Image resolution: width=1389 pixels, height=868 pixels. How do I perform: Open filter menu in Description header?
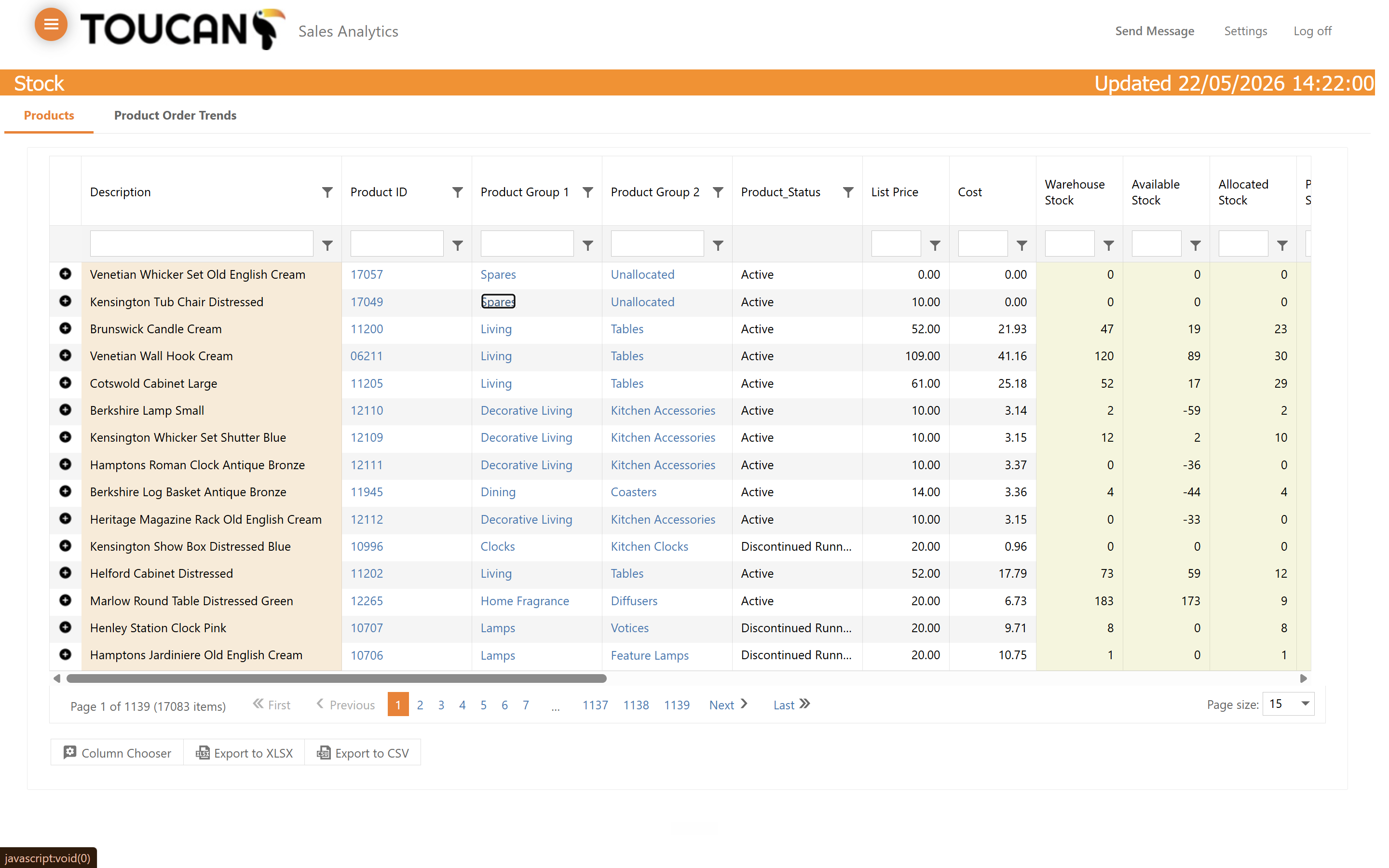coord(327,192)
